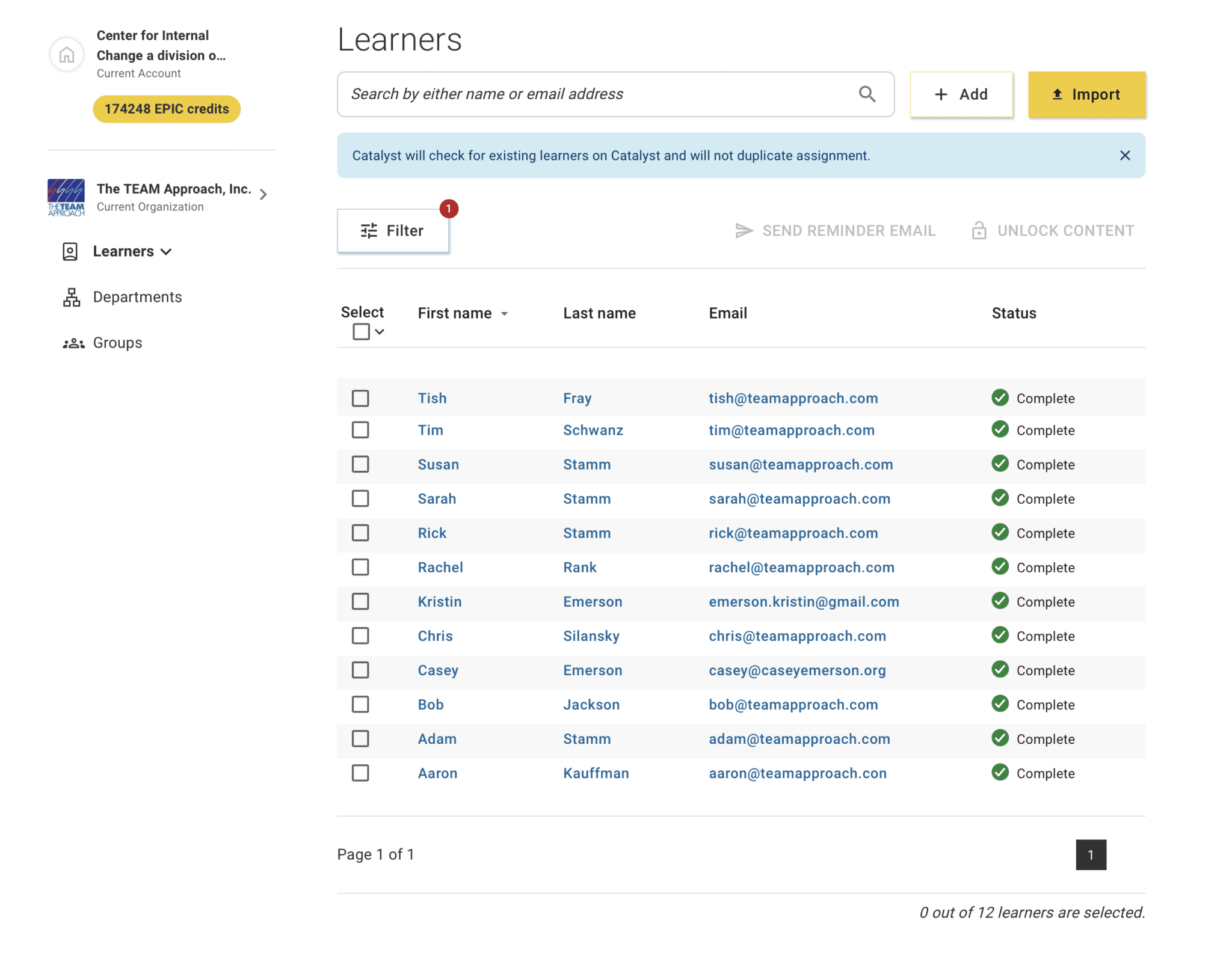Navigate to Departments in sidebar
Screen dimensions: 1232x953
tap(137, 296)
